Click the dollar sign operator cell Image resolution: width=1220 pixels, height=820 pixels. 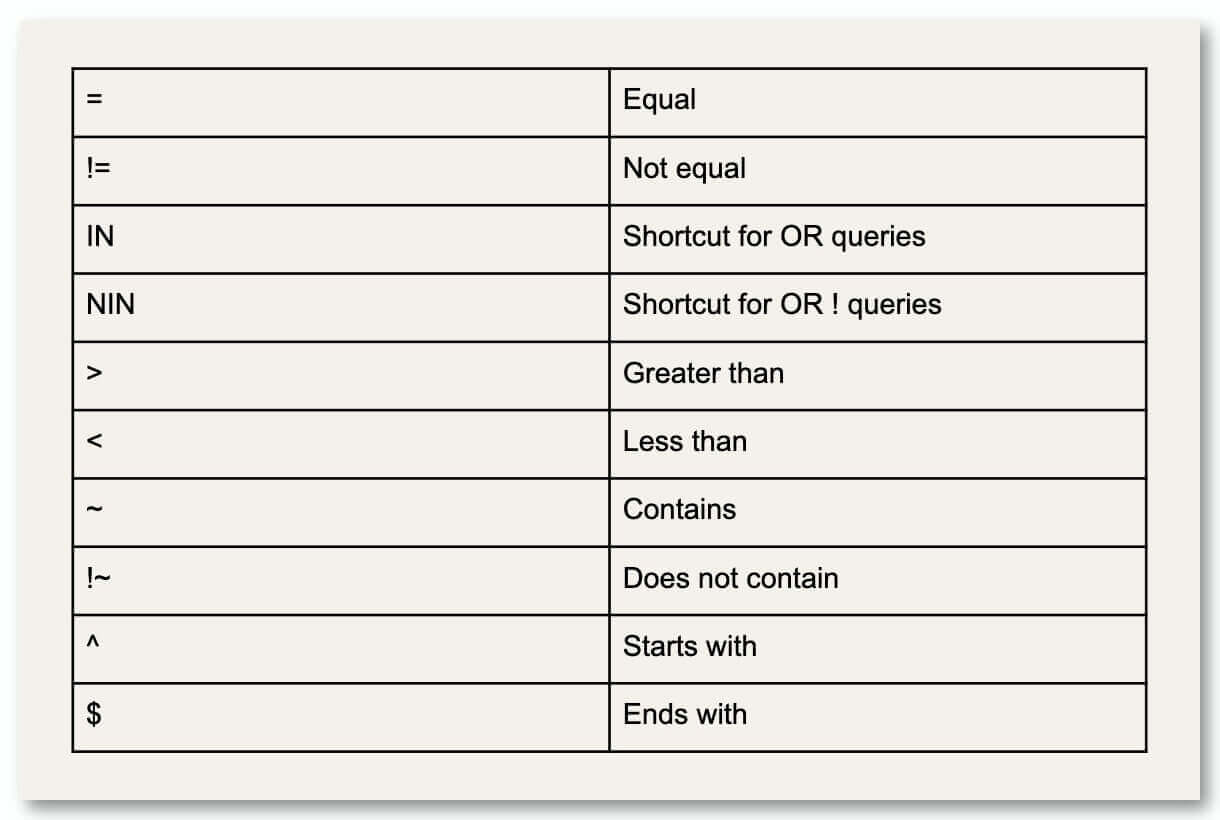pos(94,714)
